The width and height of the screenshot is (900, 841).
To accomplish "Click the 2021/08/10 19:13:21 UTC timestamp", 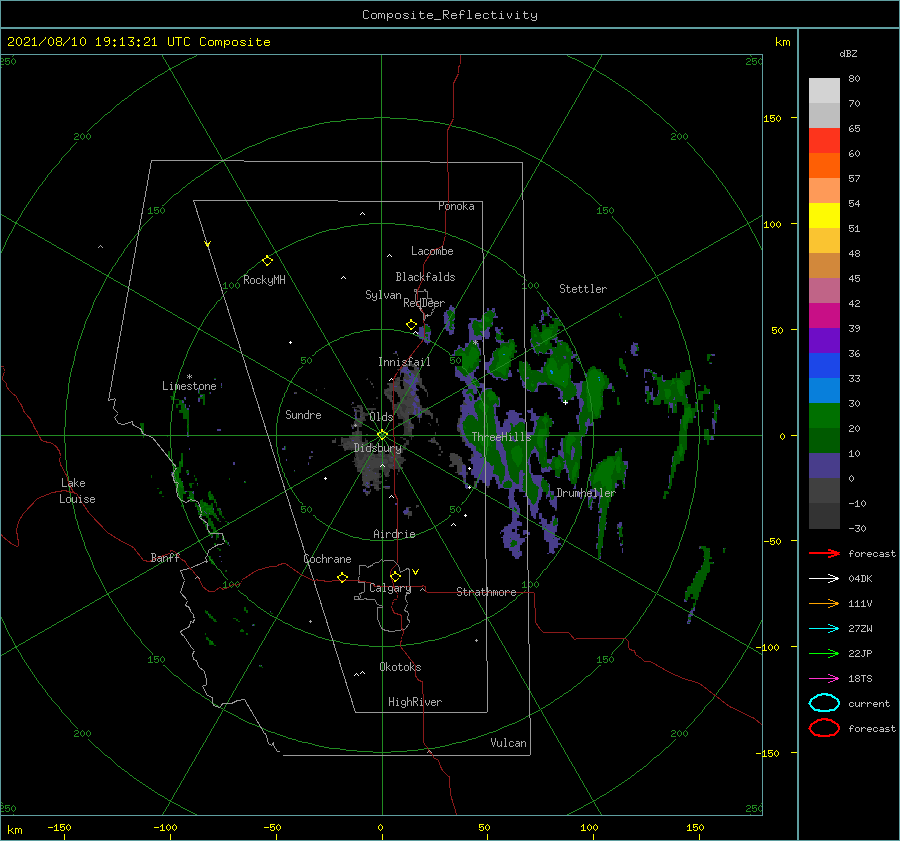I will [138, 42].
